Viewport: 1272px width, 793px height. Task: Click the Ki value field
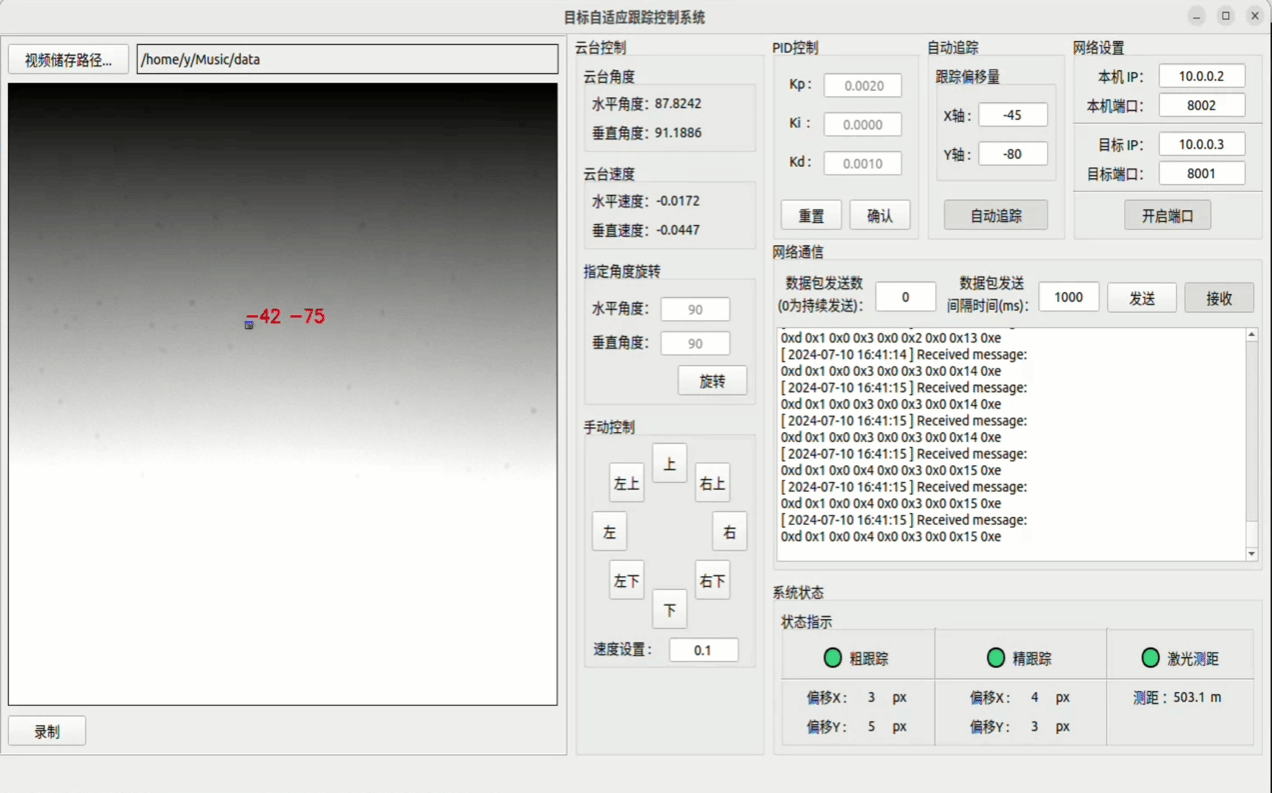(x=863, y=125)
